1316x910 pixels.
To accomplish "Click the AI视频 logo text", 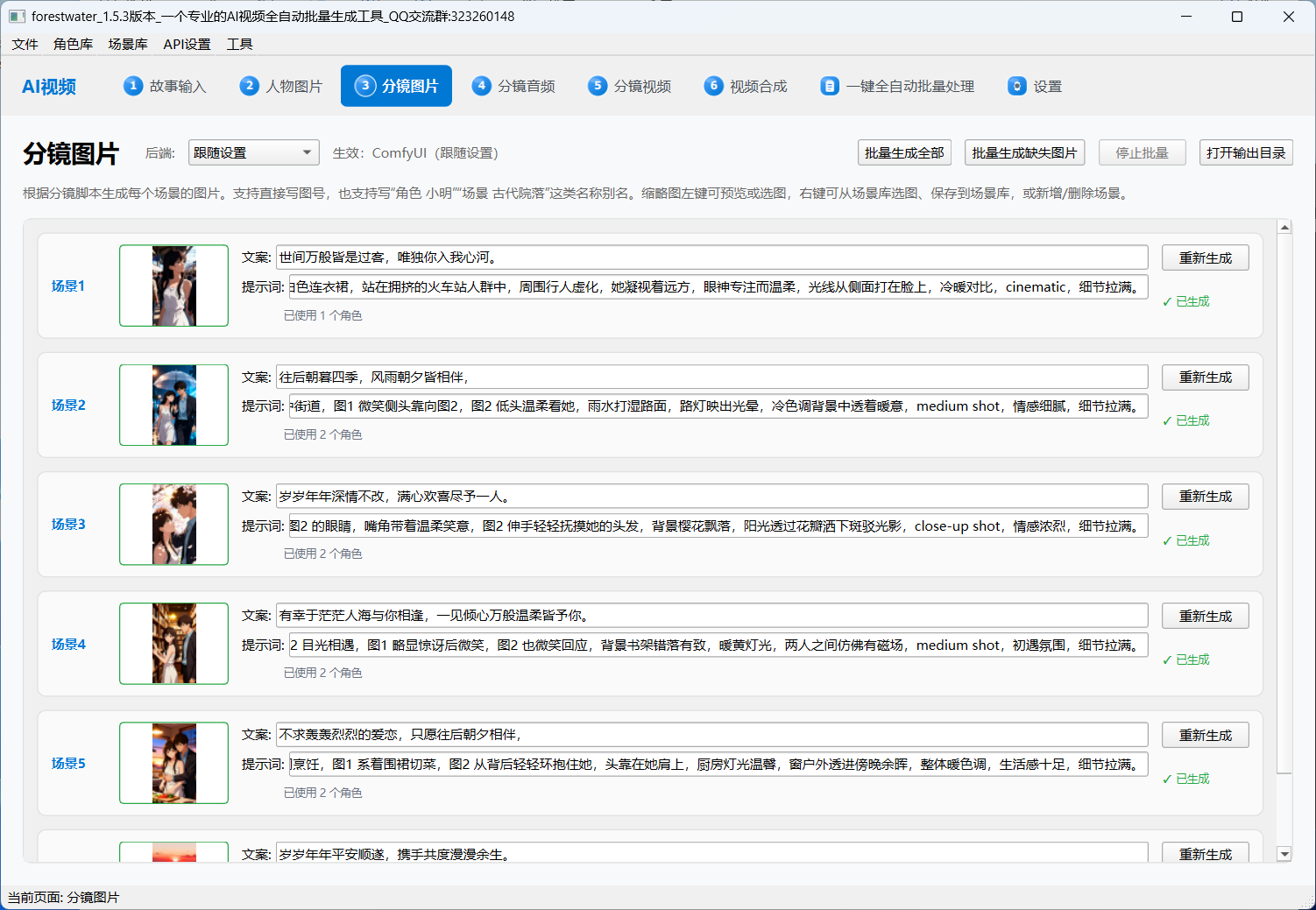I will 49,87.
